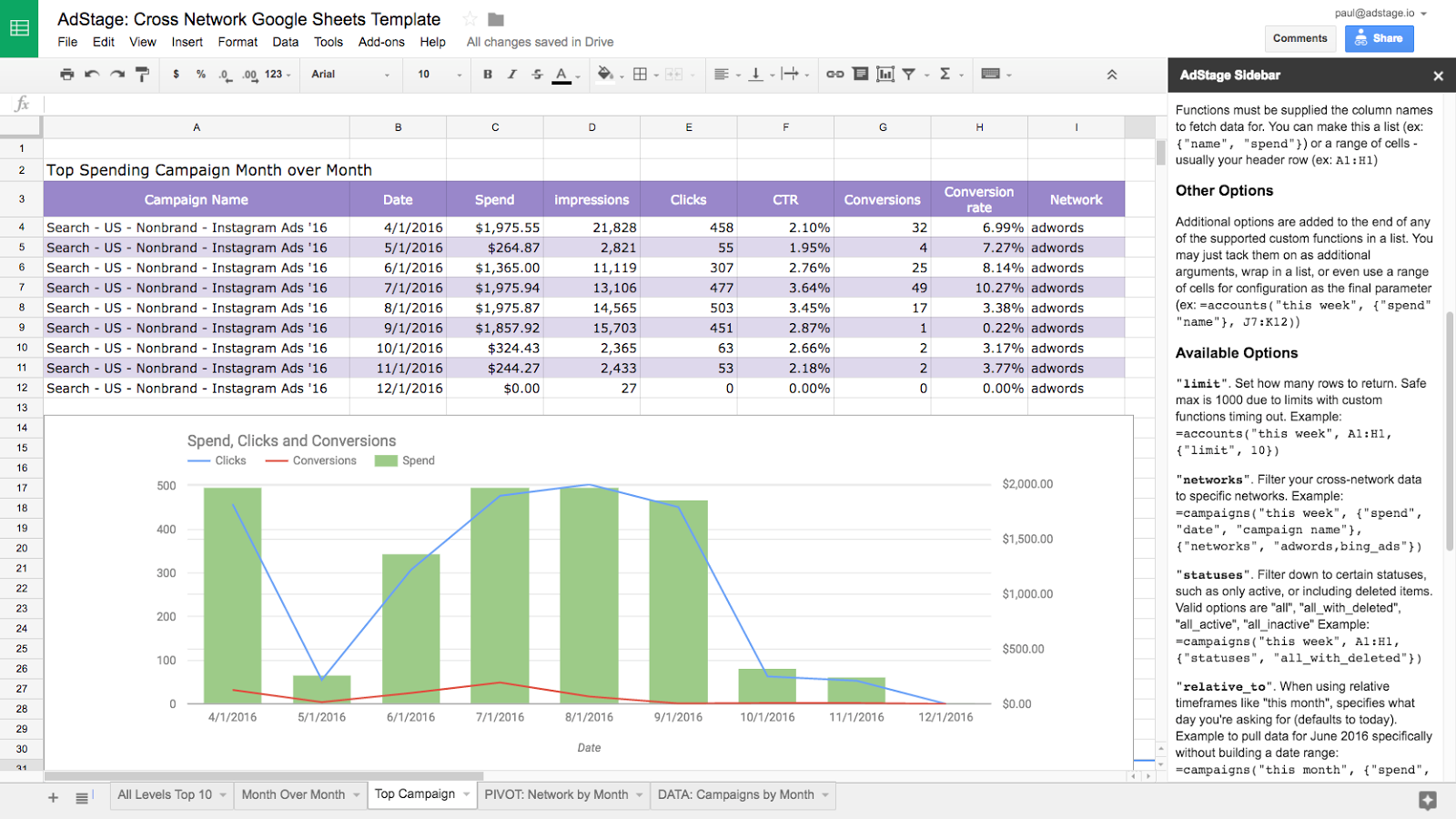
Task: Click the filter funnel icon
Action: pos(909,75)
